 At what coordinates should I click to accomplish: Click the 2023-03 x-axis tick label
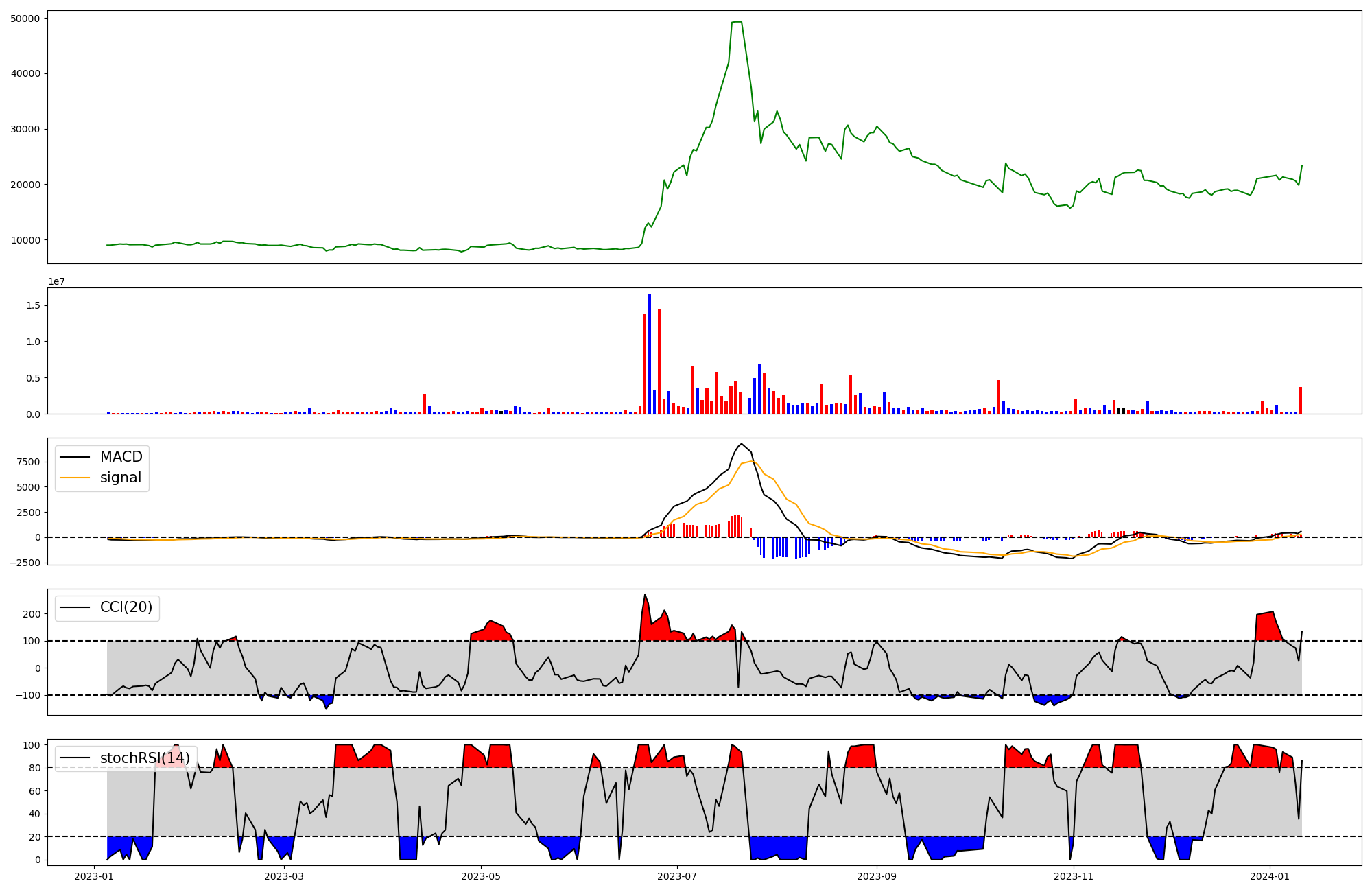(283, 876)
